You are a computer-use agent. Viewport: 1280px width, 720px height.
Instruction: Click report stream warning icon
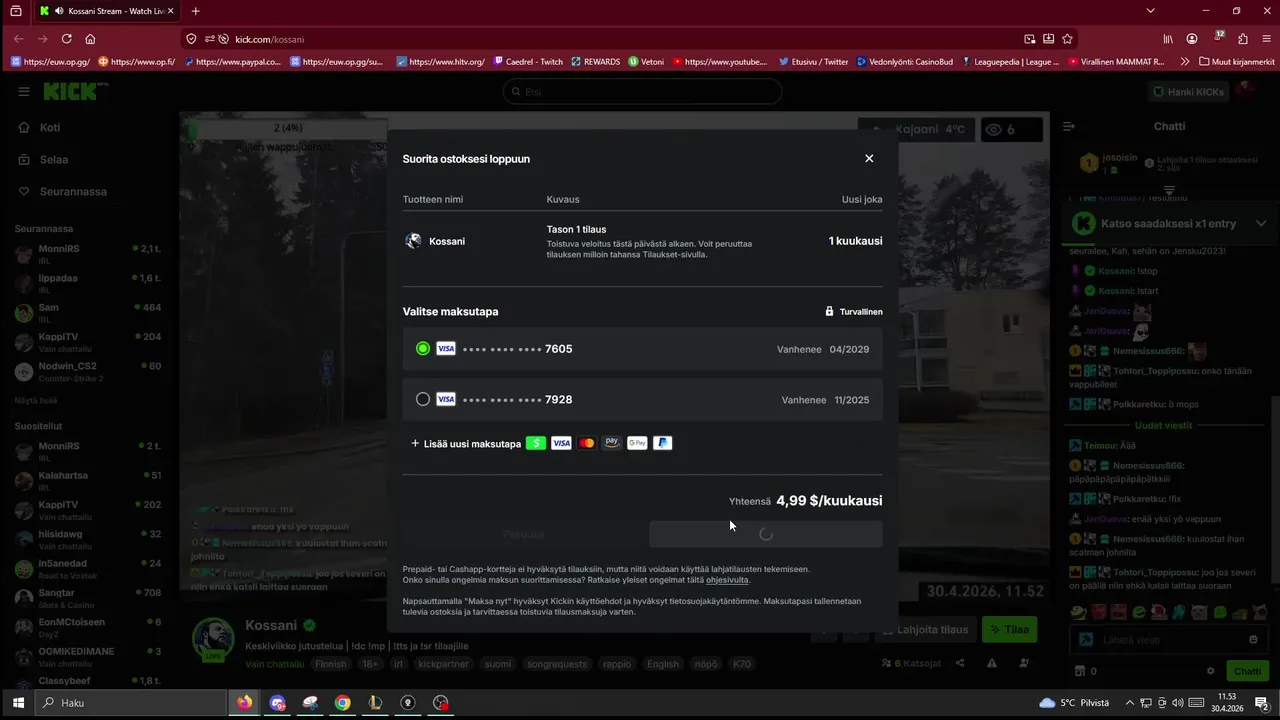coord(992,663)
